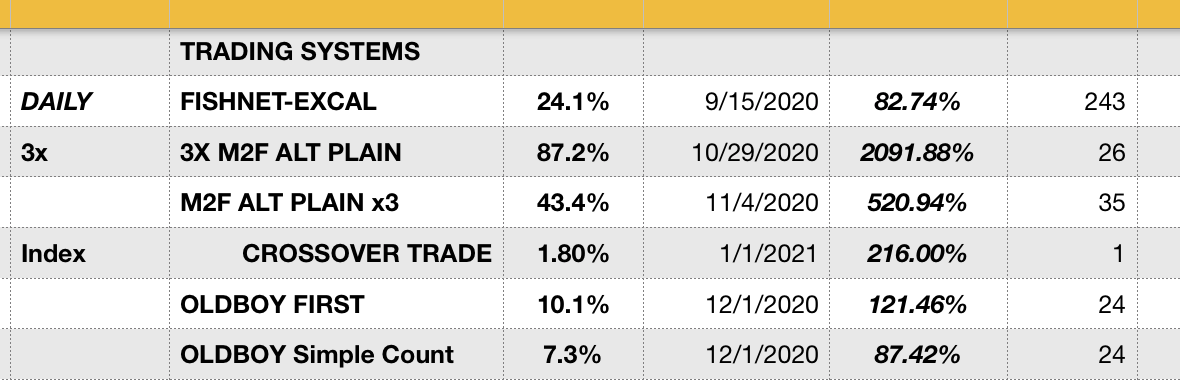The width and height of the screenshot is (1180, 380).
Task: Click the Index label cell
Action: point(85,254)
